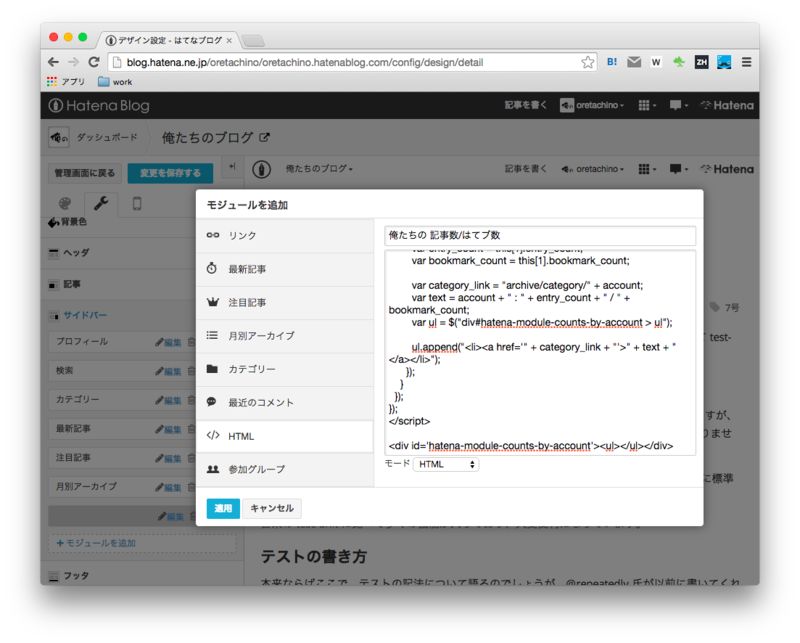
Task: Choose the 参加グループ module
Action: (285, 469)
